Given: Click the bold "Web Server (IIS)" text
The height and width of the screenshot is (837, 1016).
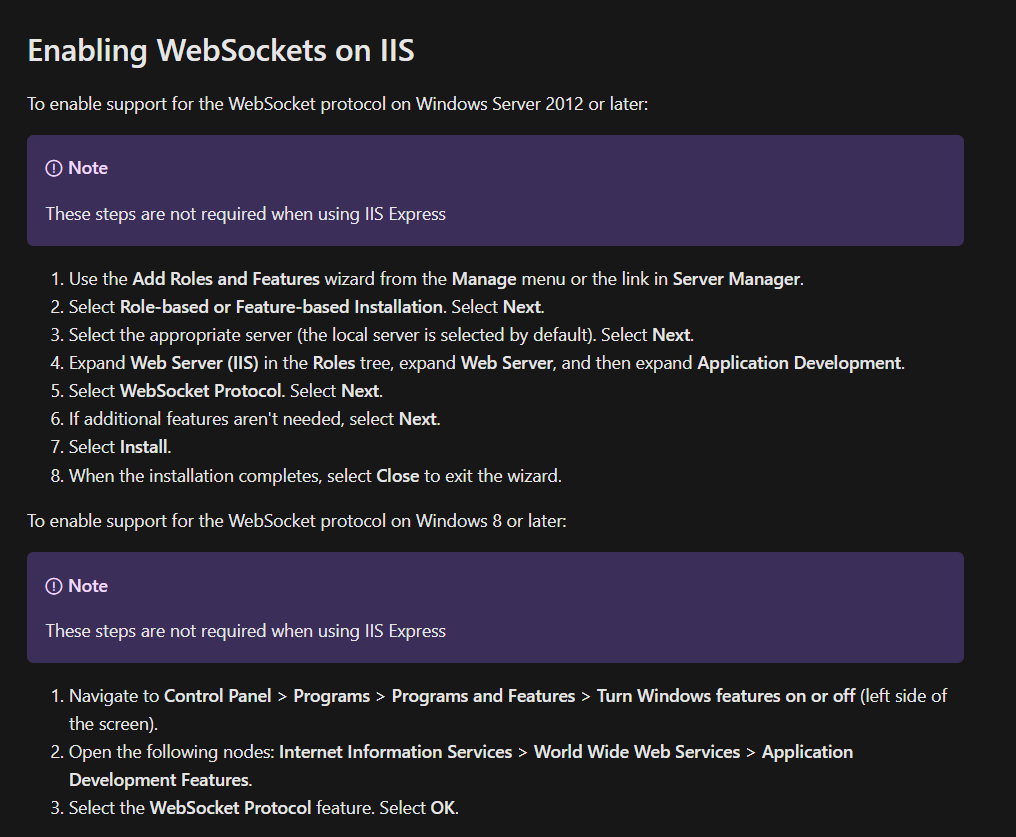Looking at the screenshot, I should [194, 363].
